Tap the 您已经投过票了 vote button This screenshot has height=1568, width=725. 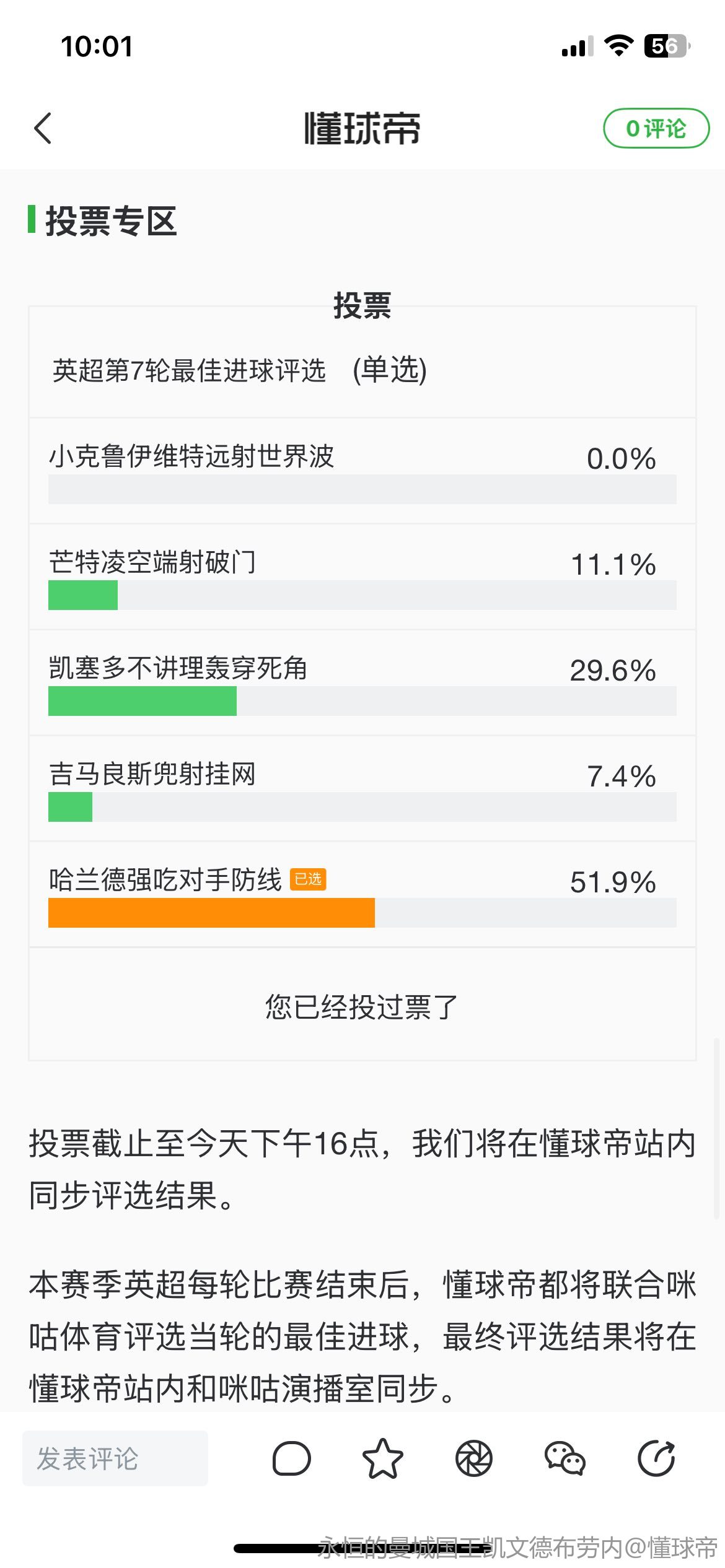tap(362, 1006)
